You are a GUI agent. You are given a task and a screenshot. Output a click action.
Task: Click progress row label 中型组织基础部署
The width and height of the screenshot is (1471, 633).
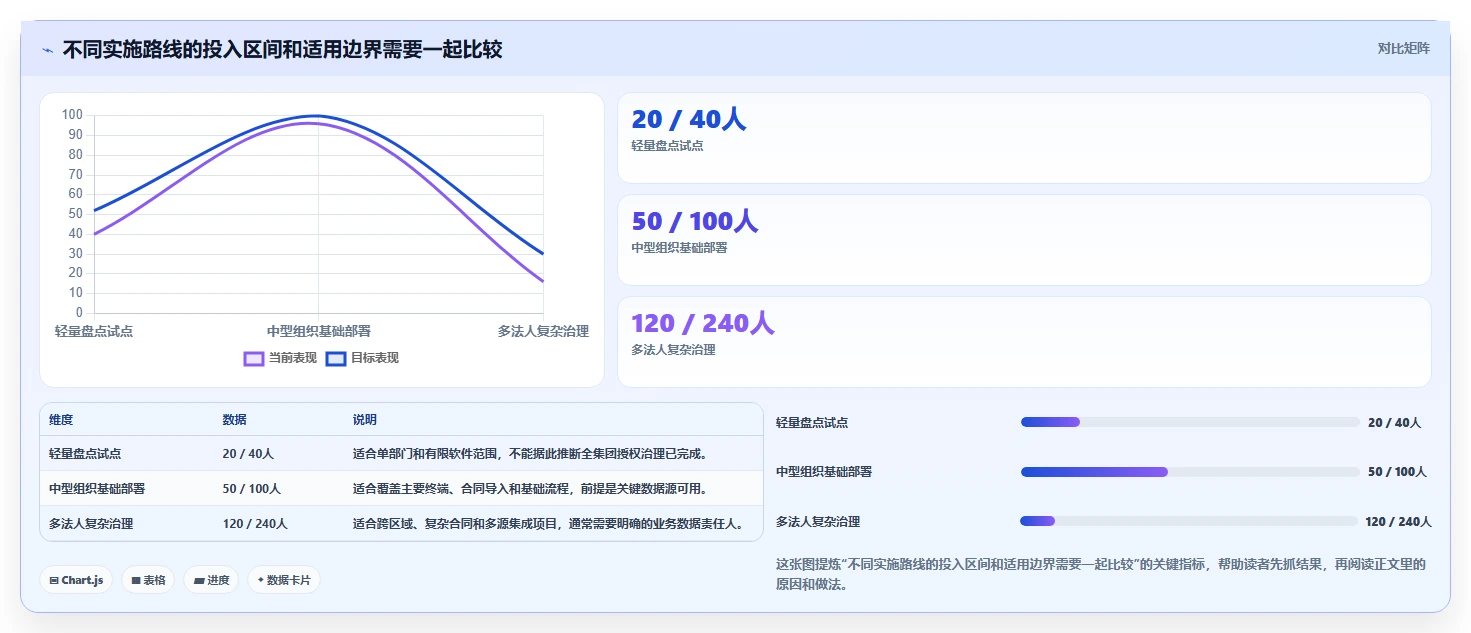824,472
